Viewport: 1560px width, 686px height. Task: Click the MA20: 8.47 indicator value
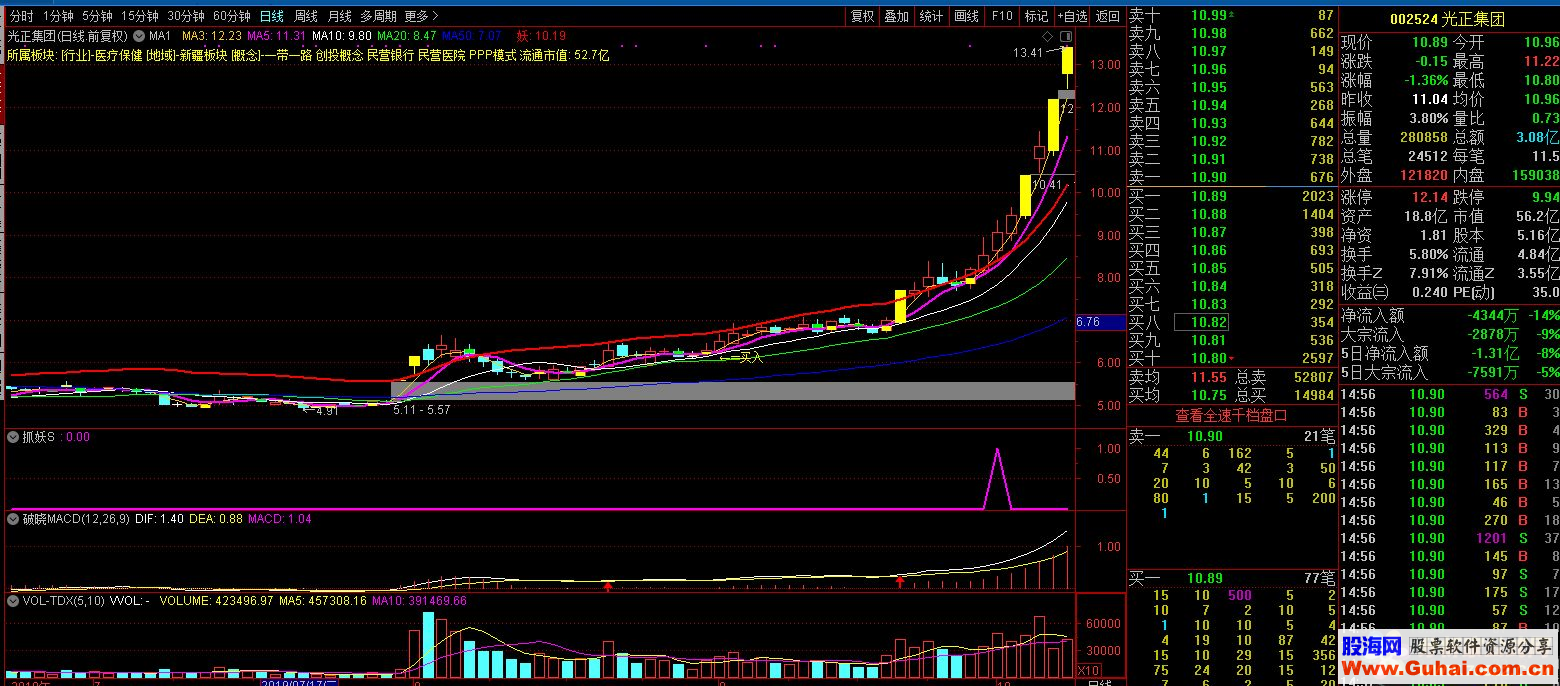click(406, 36)
